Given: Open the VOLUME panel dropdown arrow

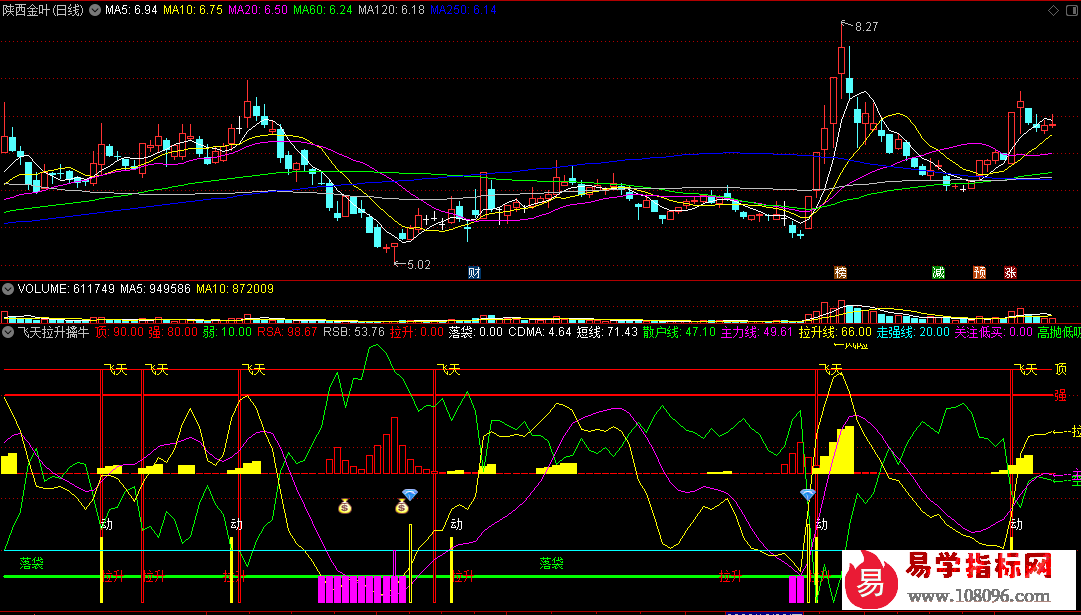Looking at the screenshot, I should [9, 289].
